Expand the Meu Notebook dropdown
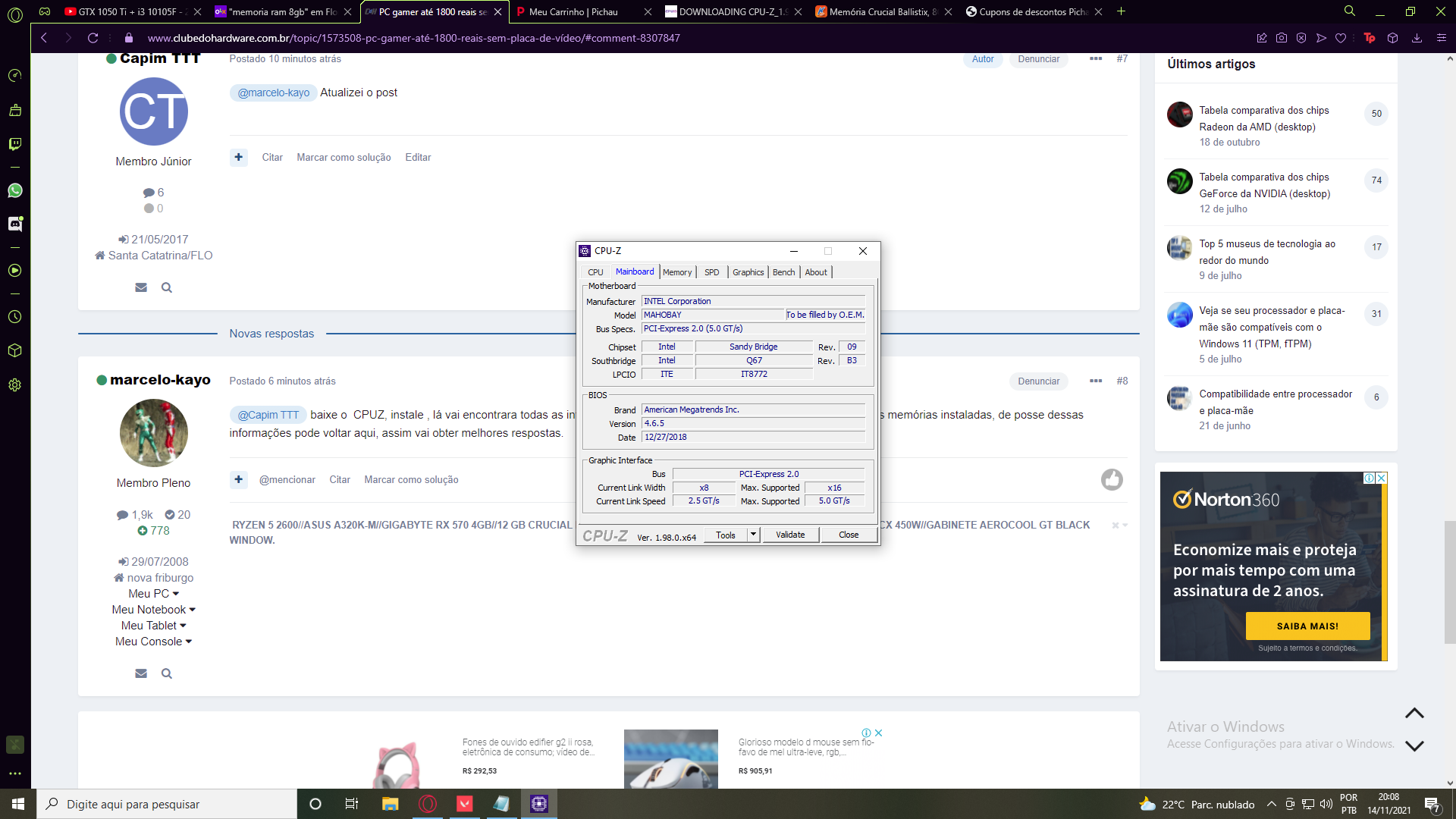 (154, 610)
